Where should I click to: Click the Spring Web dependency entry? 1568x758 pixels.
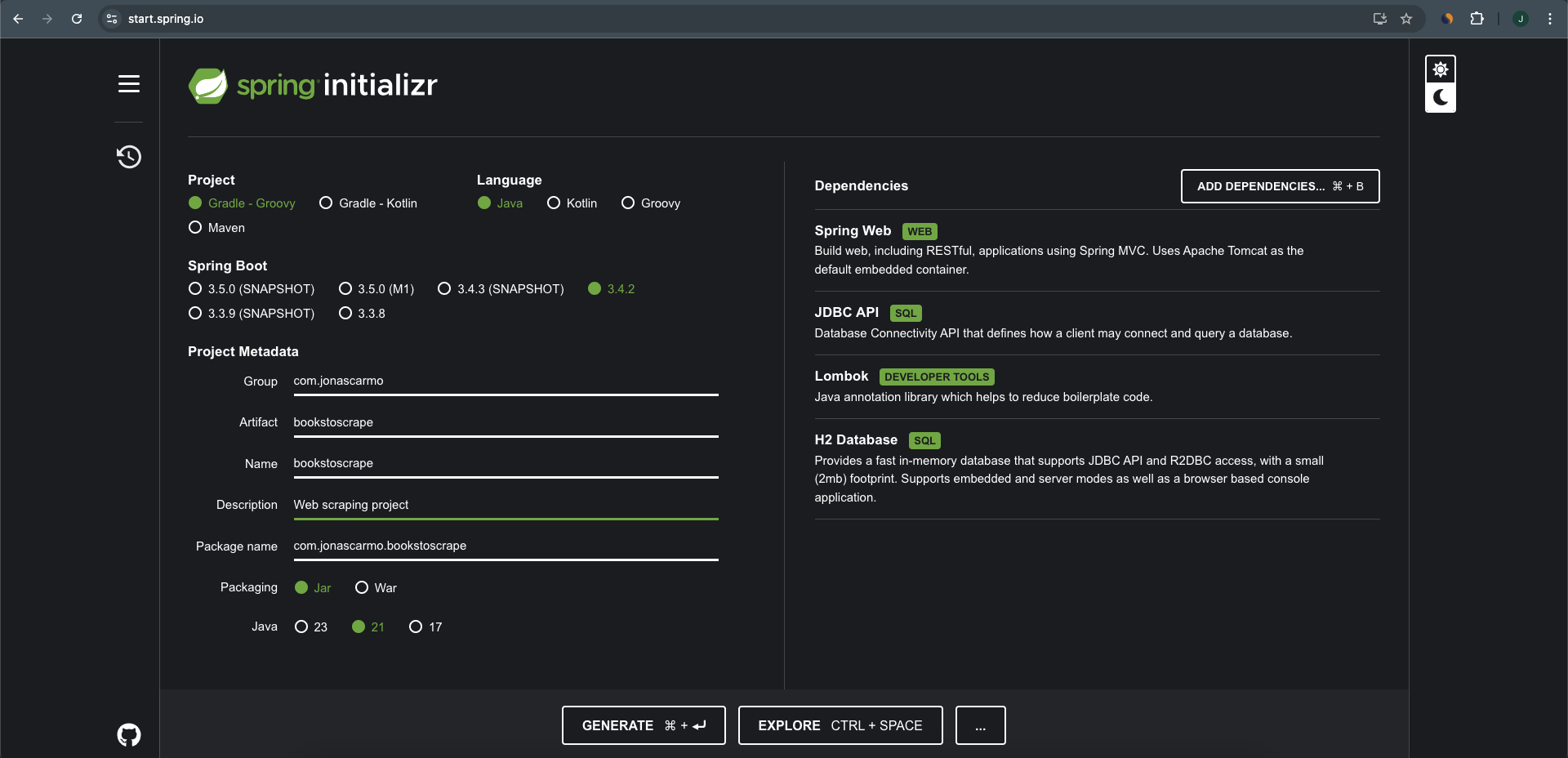(x=1097, y=250)
